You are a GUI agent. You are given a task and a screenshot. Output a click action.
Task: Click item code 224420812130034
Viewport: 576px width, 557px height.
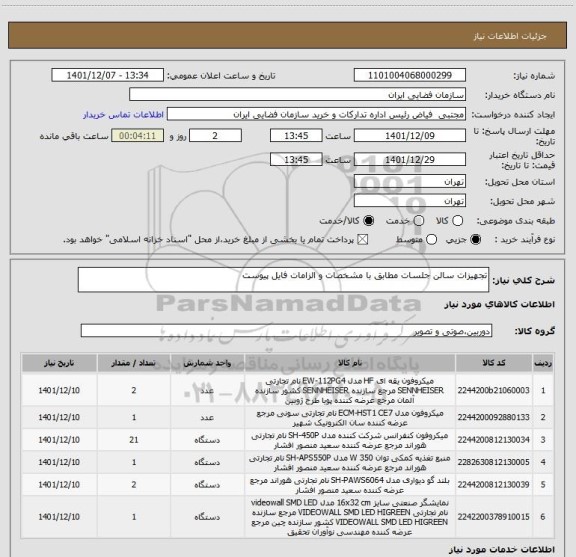pyautogui.click(x=494, y=440)
